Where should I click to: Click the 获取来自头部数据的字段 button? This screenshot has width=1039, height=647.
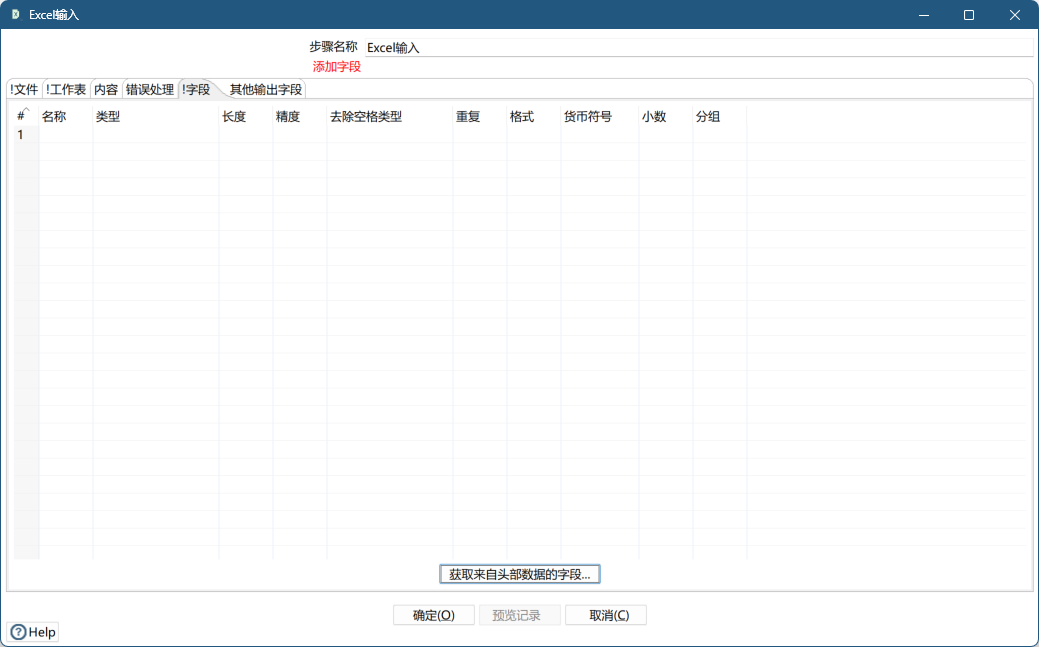coord(519,573)
